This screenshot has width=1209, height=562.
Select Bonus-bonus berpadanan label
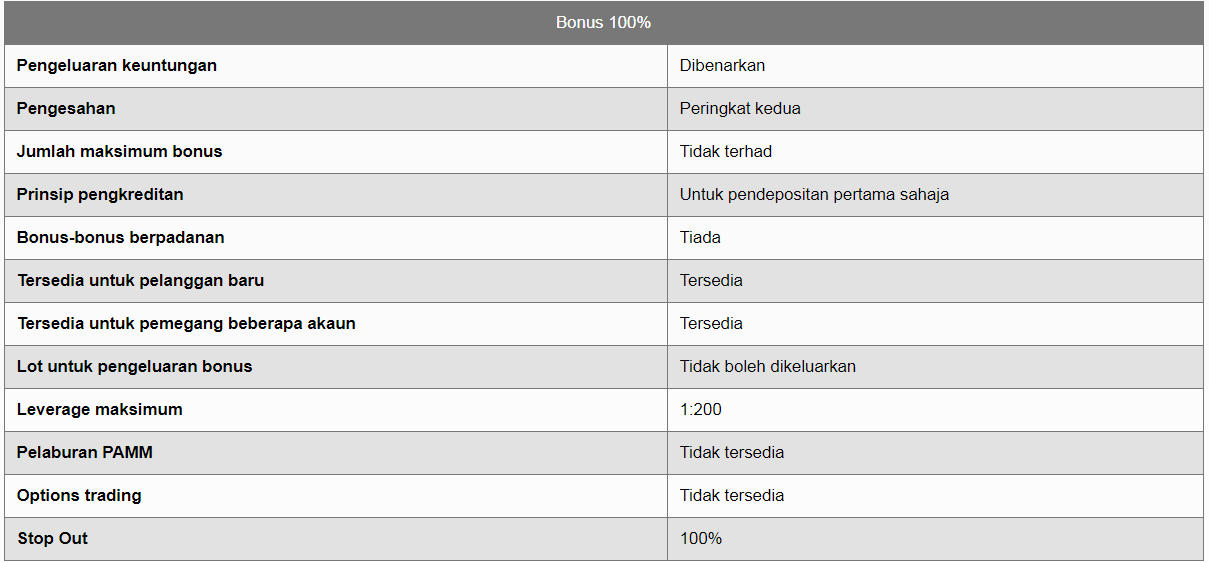(121, 238)
